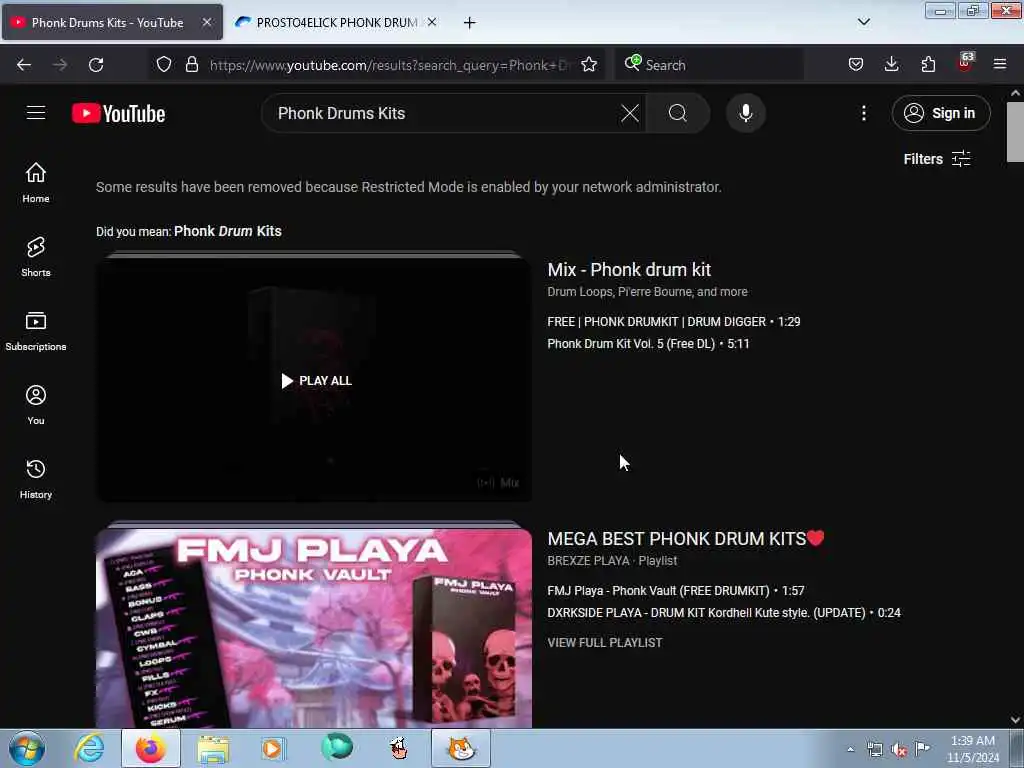Go back to the previous page

click(x=24, y=65)
